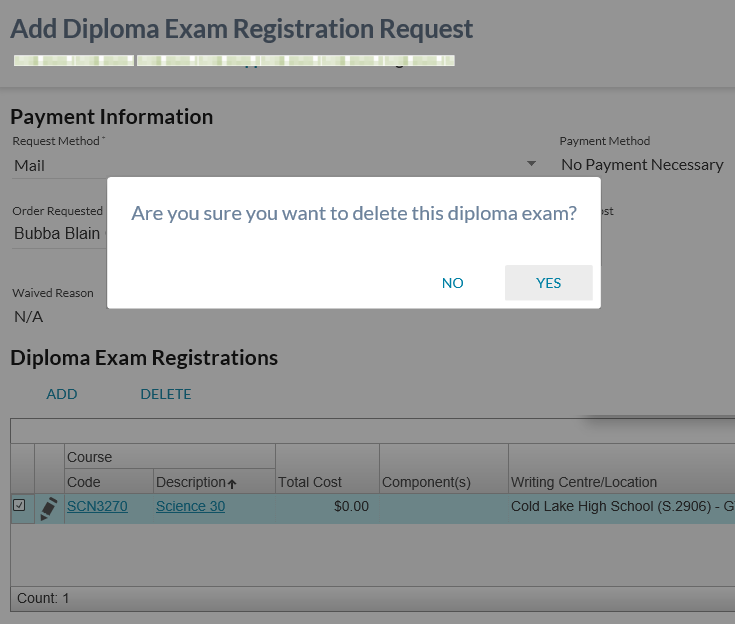
Task: Click the $0.00 total cost cell
Action: 351,507
